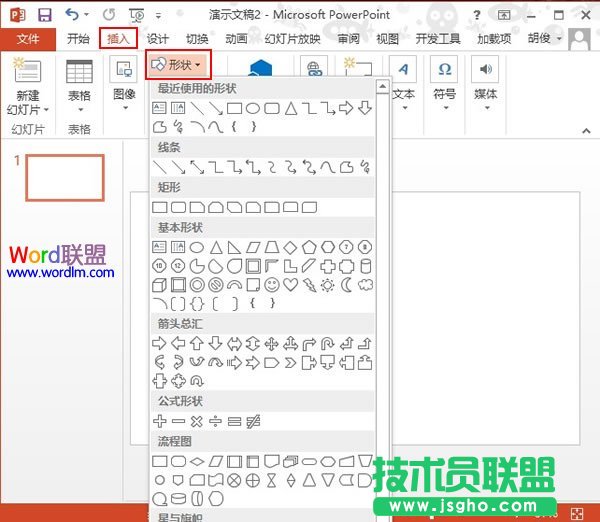
Task: Choose the pentagon shape
Action: click(309, 247)
